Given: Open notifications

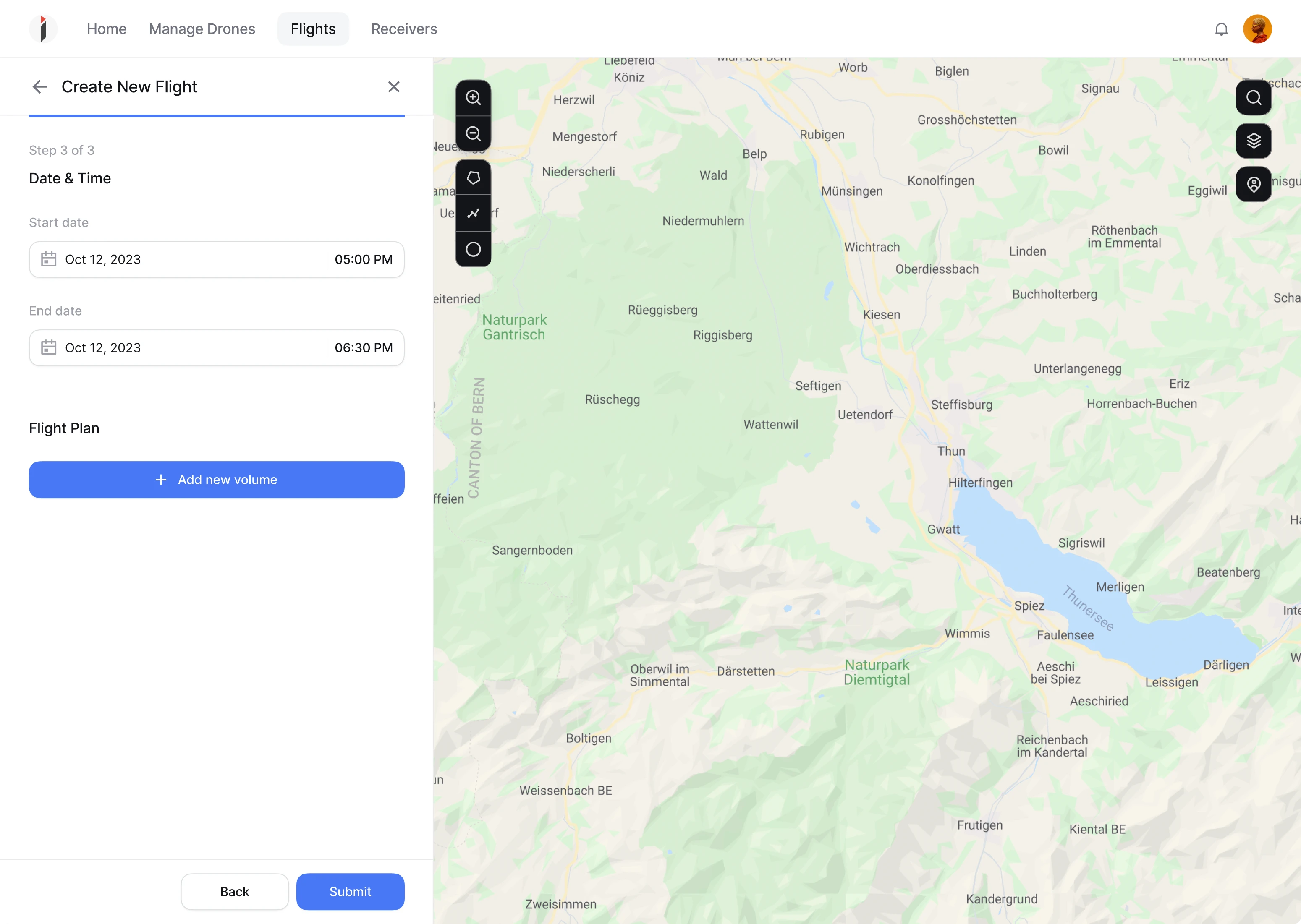Looking at the screenshot, I should pos(1221,29).
